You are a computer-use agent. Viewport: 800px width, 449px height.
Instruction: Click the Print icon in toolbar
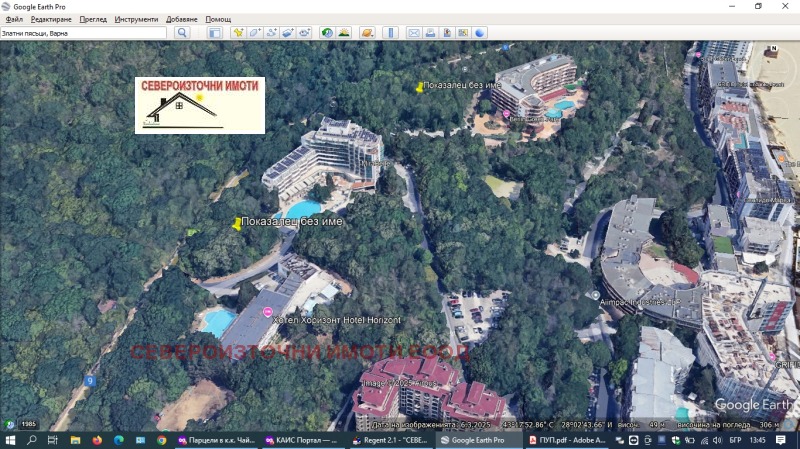click(430, 33)
